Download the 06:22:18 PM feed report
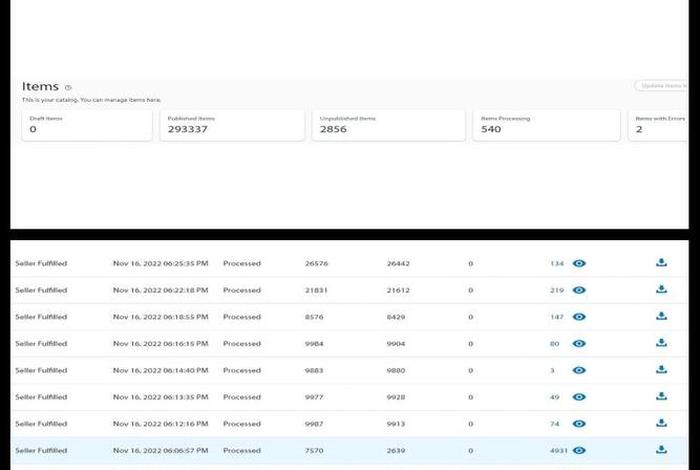The height and width of the screenshot is (470, 700). tap(660, 290)
